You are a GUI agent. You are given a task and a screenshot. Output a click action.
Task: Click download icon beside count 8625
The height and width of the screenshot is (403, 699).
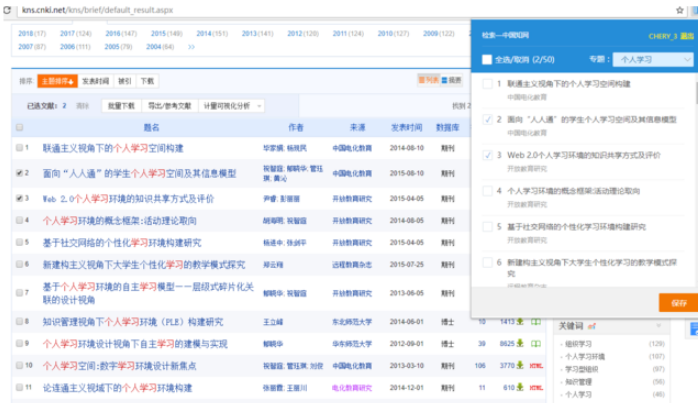point(520,344)
